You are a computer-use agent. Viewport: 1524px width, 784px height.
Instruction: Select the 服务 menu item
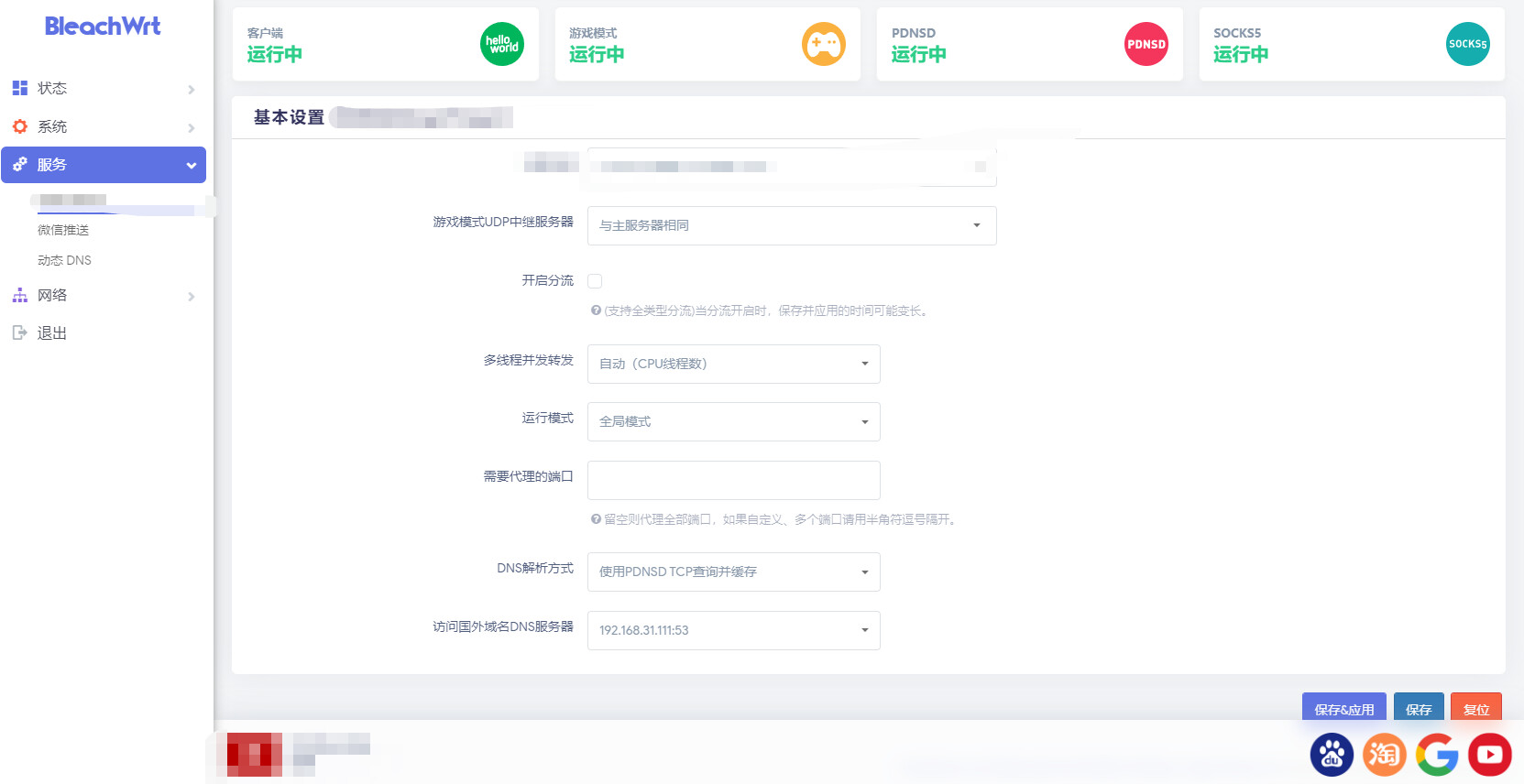click(x=104, y=165)
